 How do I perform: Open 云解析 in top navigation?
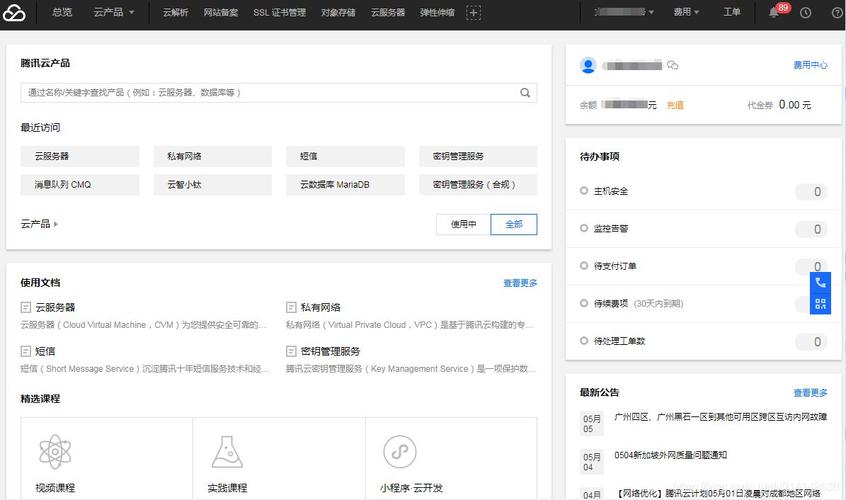[175, 12]
